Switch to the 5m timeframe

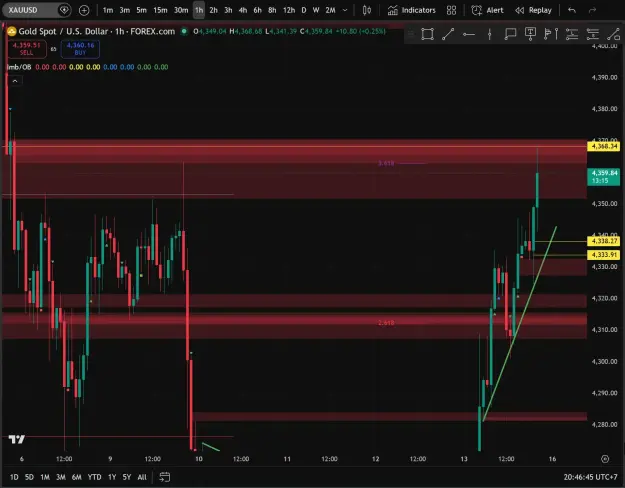point(142,10)
